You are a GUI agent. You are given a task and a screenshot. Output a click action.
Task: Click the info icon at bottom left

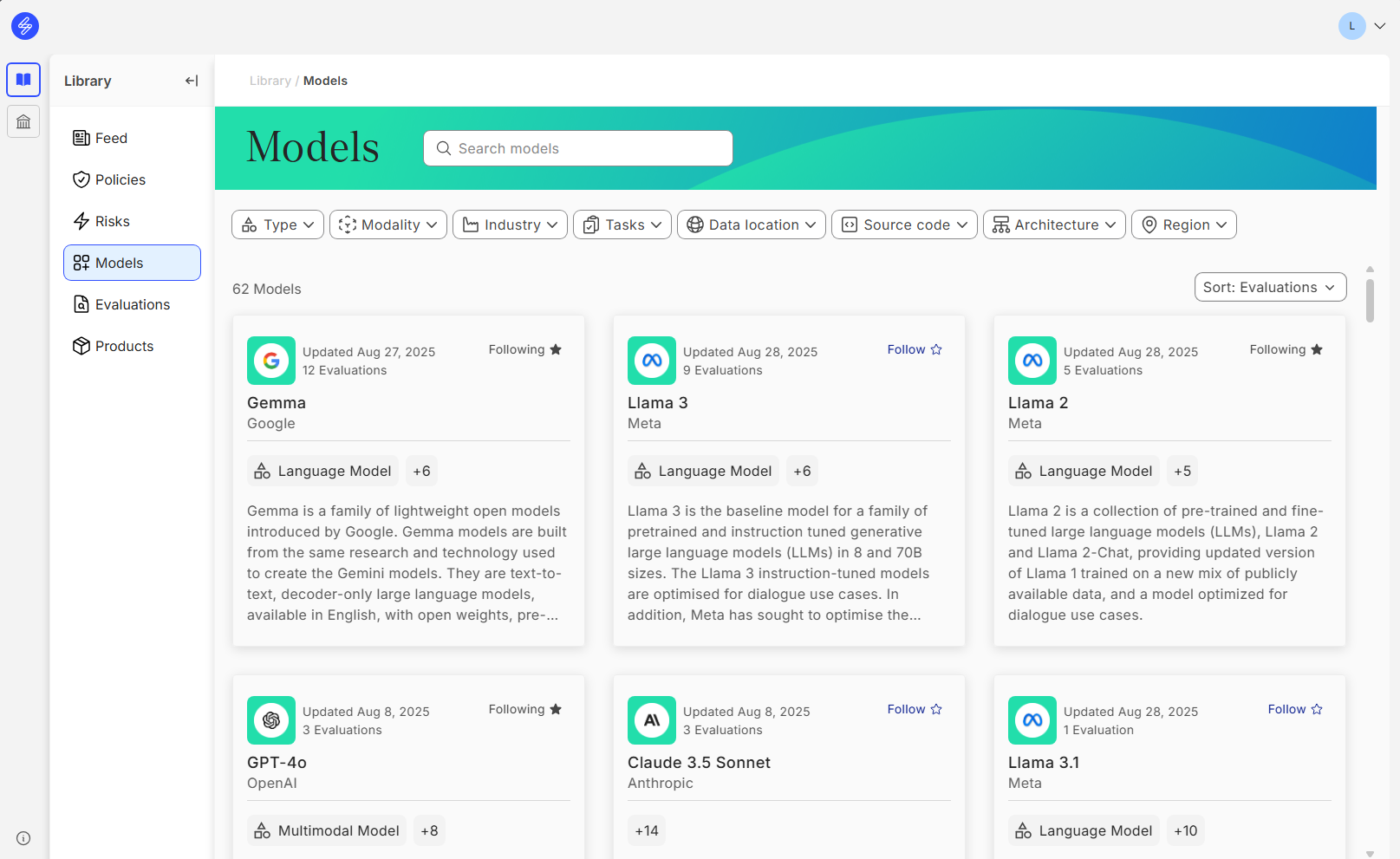(x=23, y=838)
